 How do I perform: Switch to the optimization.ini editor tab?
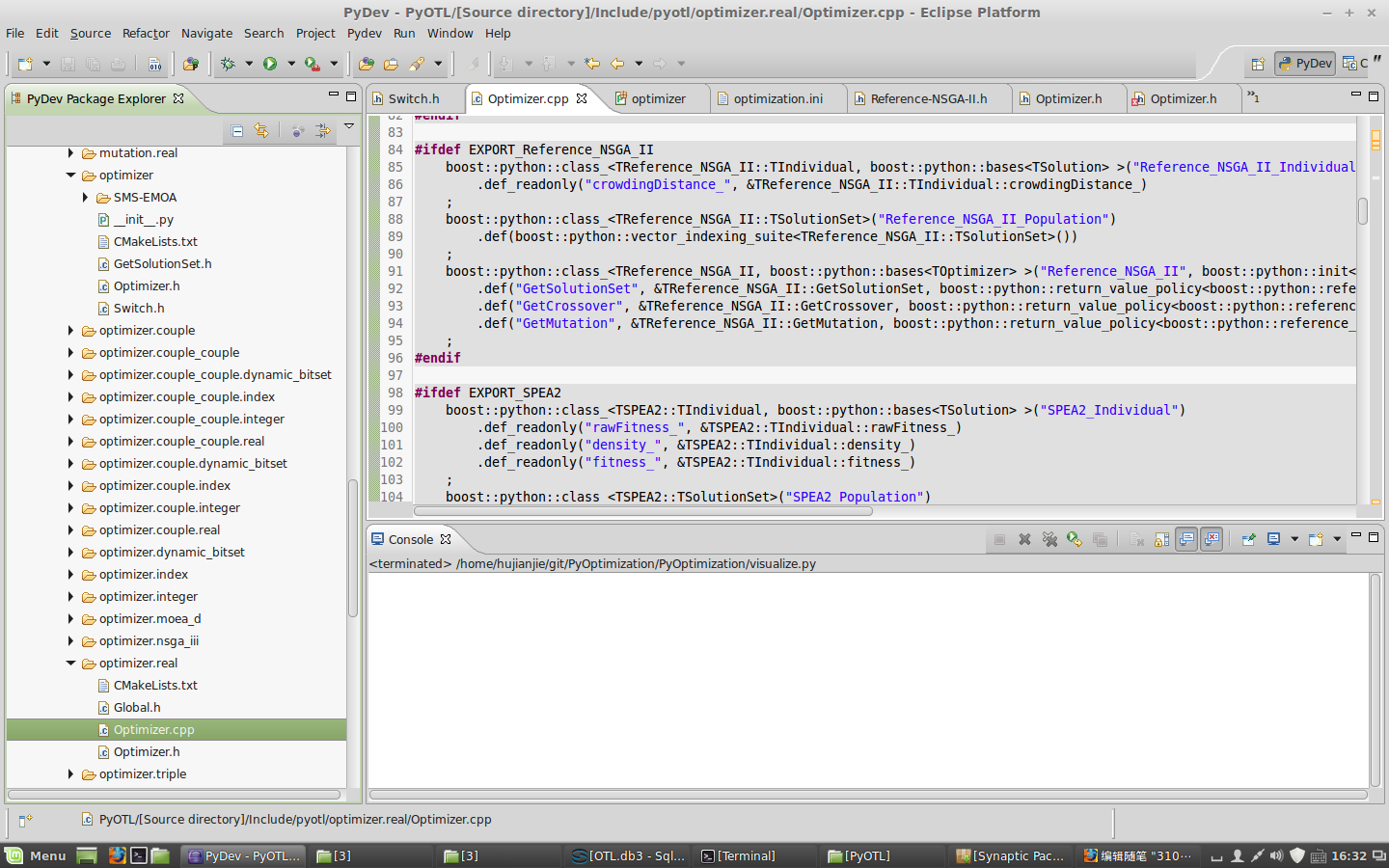[x=777, y=98]
